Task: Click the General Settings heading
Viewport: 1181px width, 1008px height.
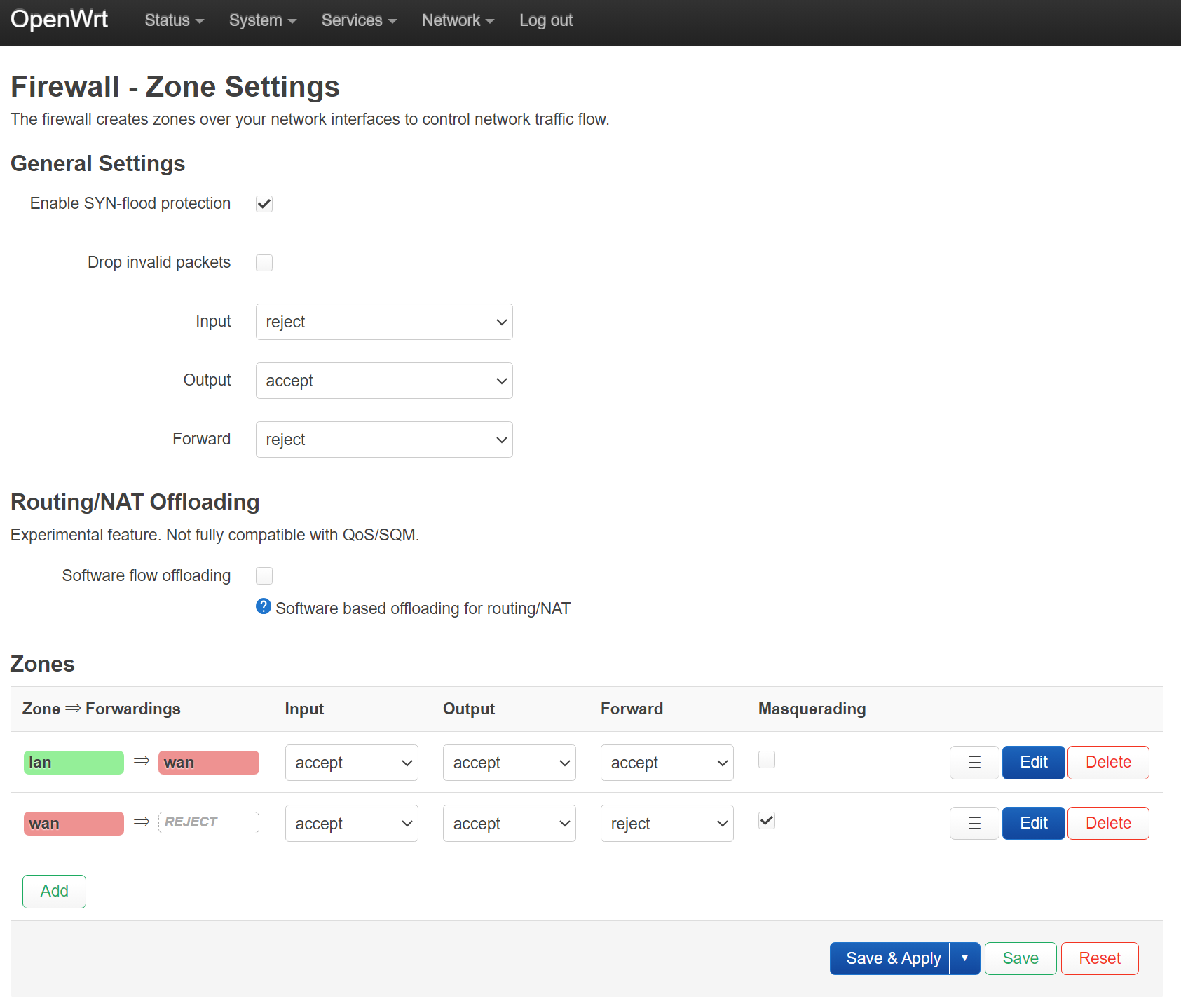Action: tap(98, 163)
